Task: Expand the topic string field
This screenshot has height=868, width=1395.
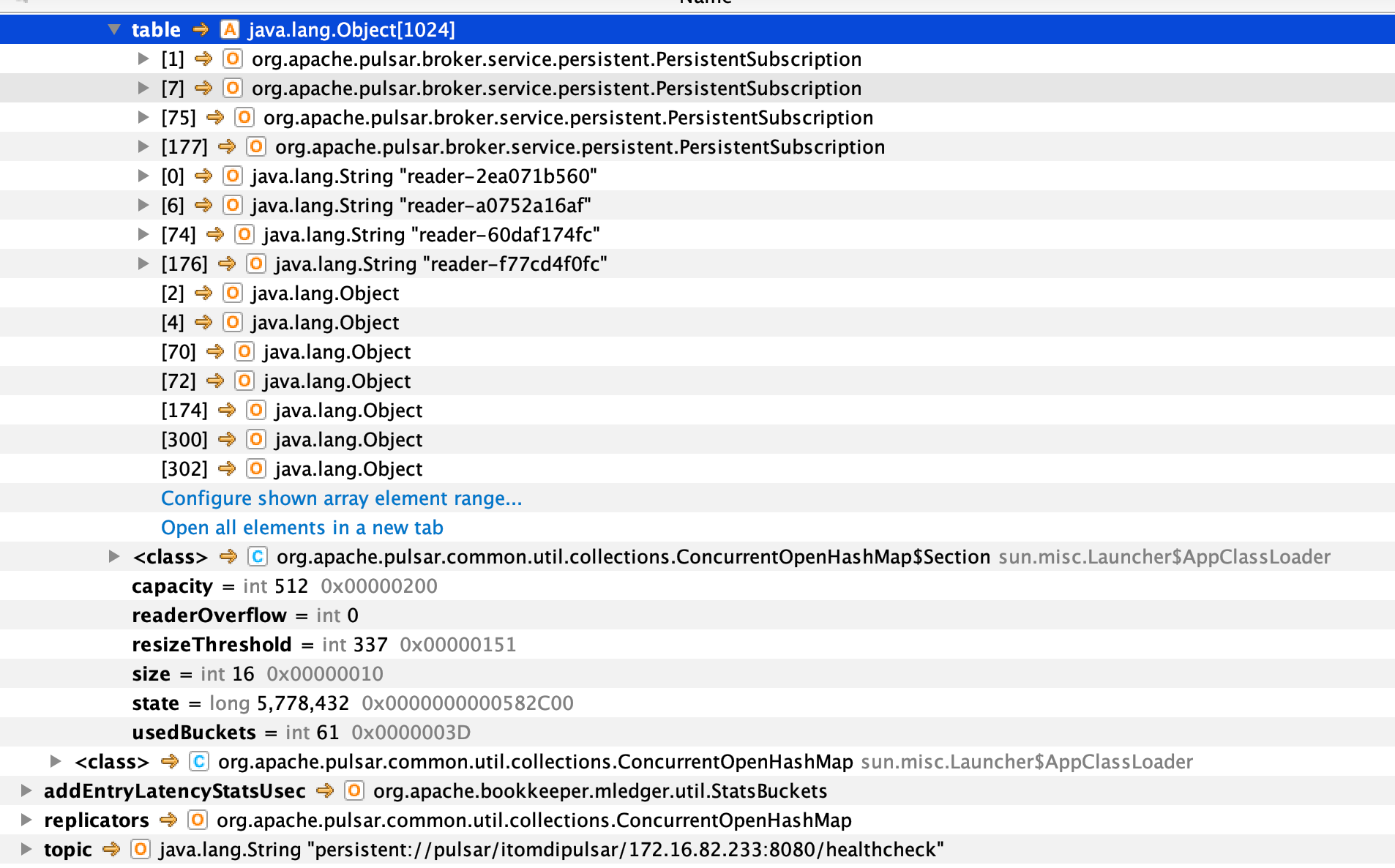Action: point(26,850)
